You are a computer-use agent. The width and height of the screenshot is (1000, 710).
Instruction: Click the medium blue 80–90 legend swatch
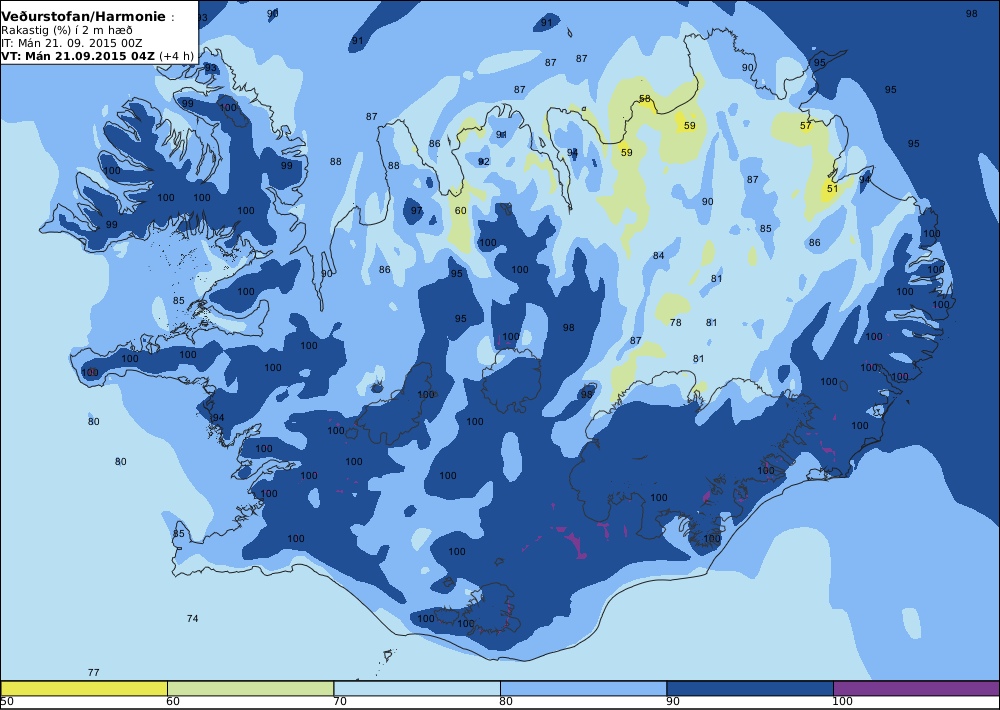(x=583, y=688)
